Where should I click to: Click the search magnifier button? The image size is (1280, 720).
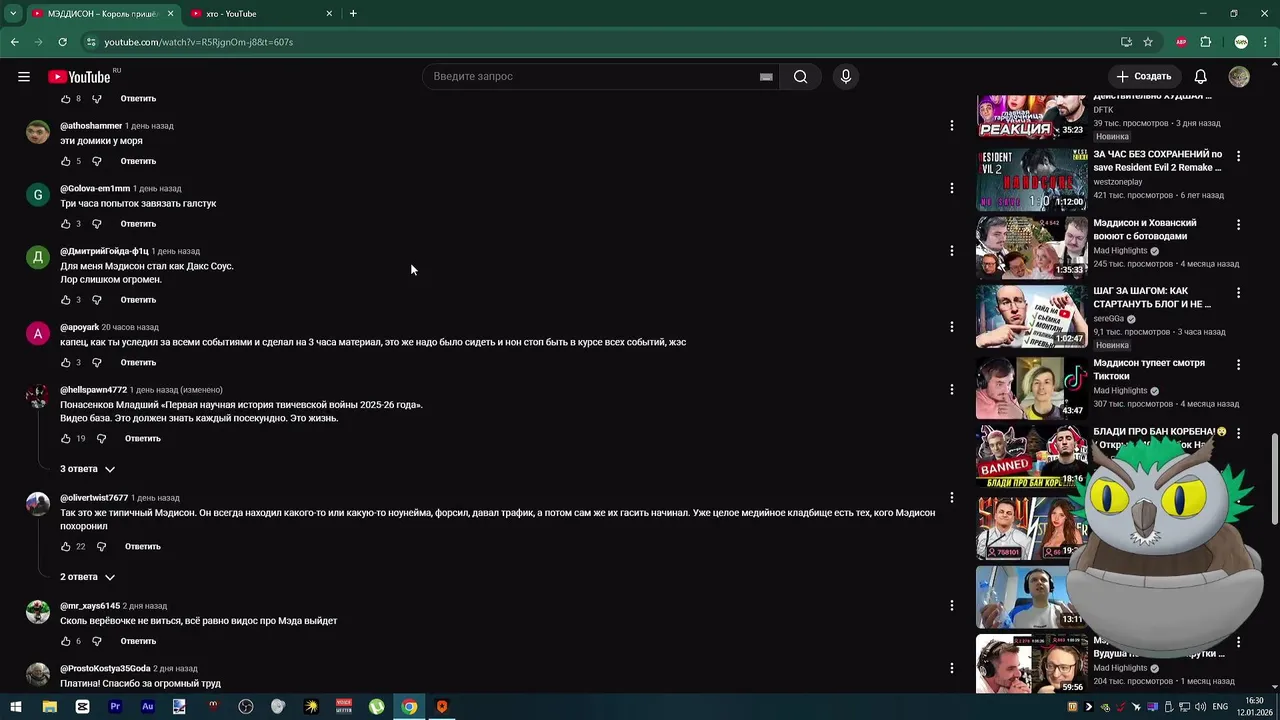pos(800,77)
